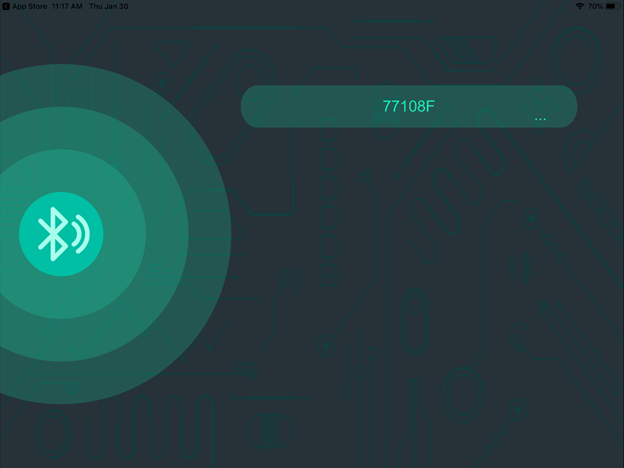Tap the 70% battery percentage

tap(595, 6)
